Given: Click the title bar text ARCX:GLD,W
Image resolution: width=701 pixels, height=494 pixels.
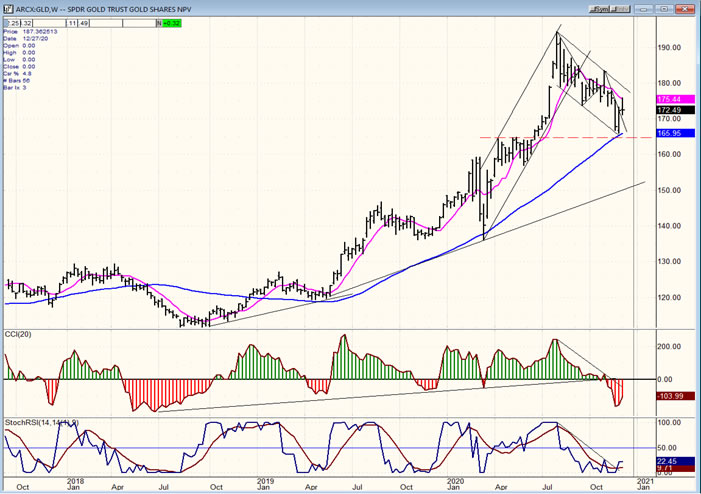Looking at the screenshot, I should (36, 7).
